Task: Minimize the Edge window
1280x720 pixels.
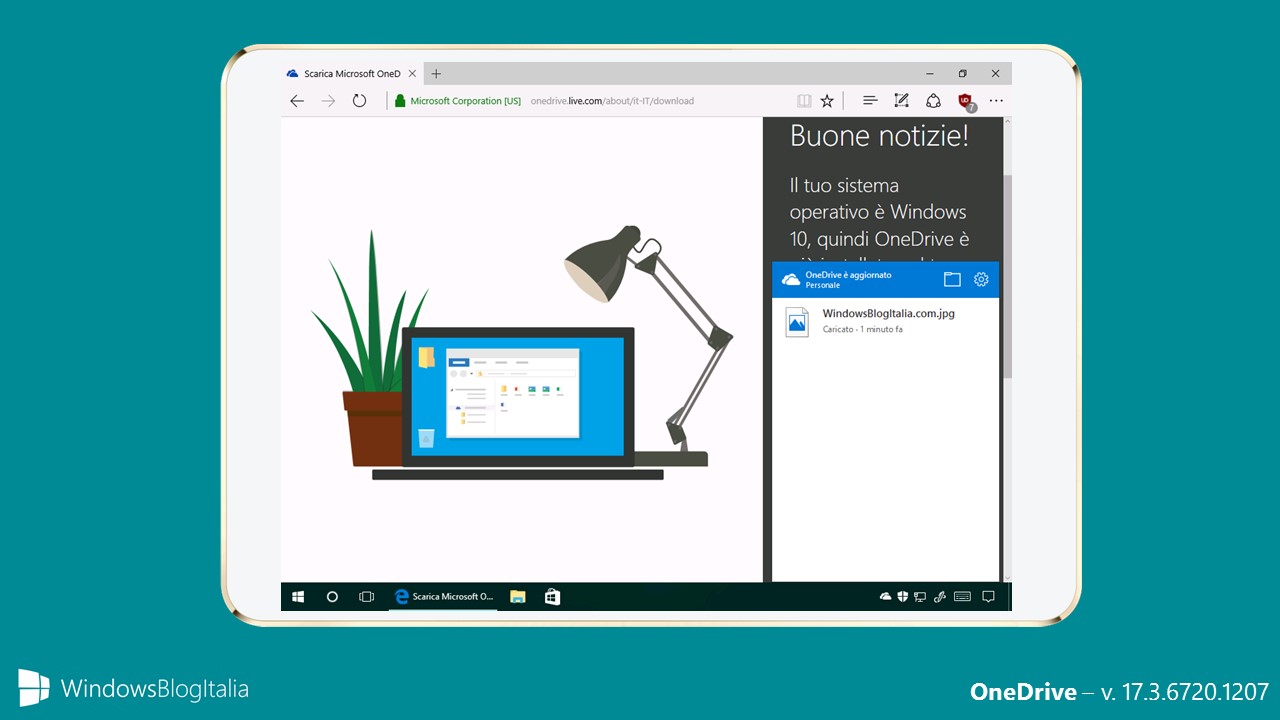Action: point(930,74)
